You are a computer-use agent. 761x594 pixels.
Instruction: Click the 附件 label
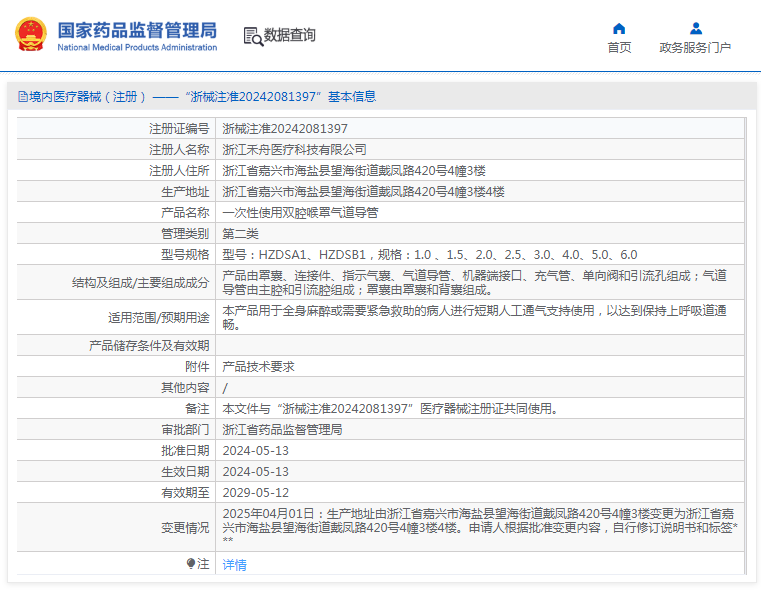coord(197,366)
